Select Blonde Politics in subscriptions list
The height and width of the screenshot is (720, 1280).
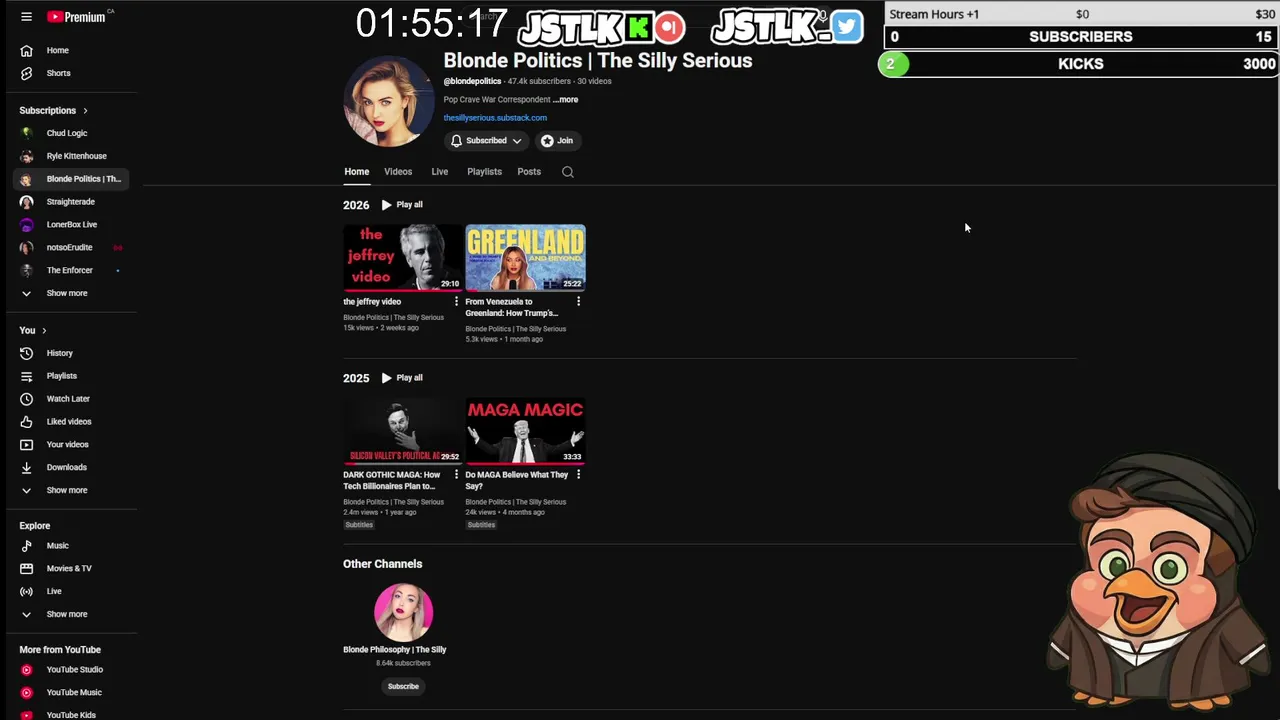pyautogui.click(x=70, y=179)
